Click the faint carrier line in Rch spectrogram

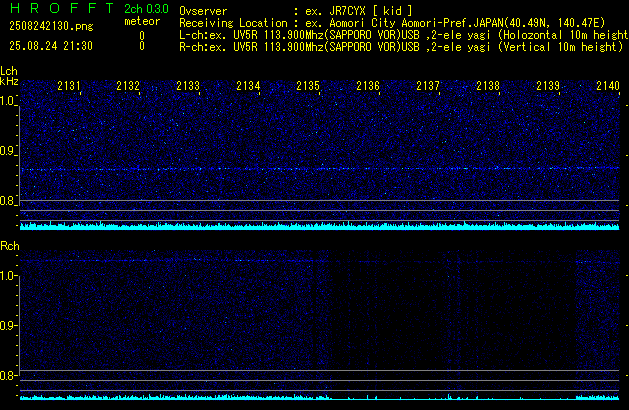(x=320, y=261)
